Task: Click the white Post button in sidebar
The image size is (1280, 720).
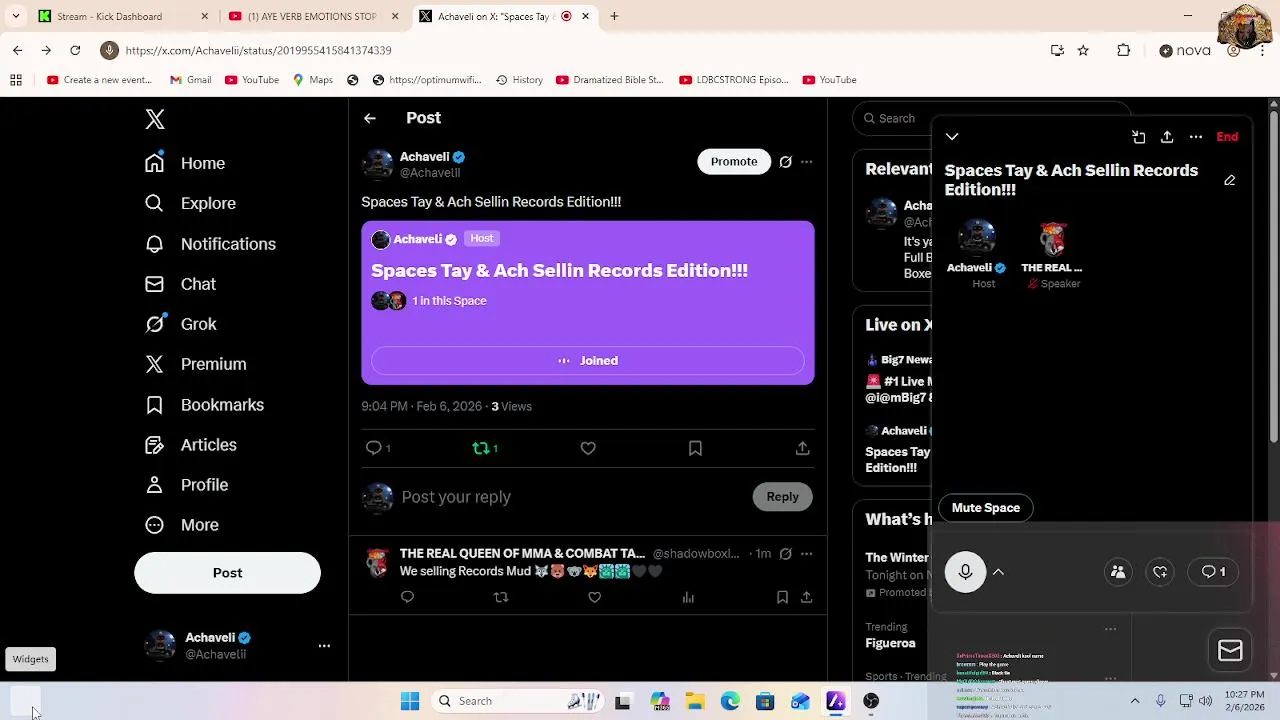Action: (227, 573)
